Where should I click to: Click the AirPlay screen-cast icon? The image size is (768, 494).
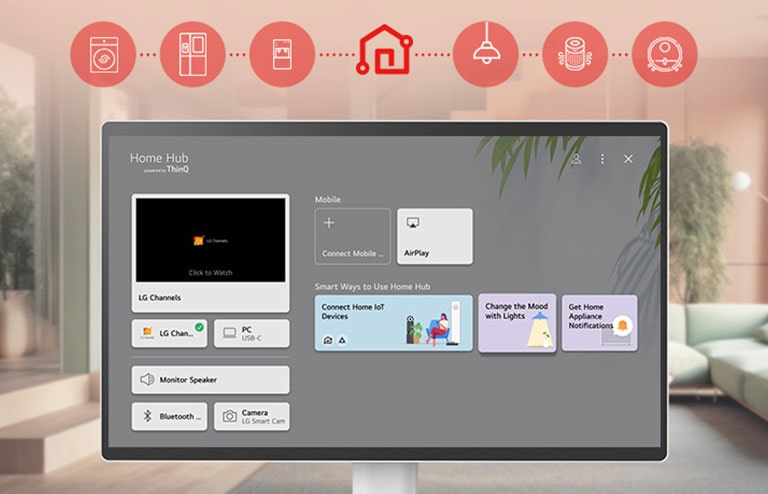(413, 223)
